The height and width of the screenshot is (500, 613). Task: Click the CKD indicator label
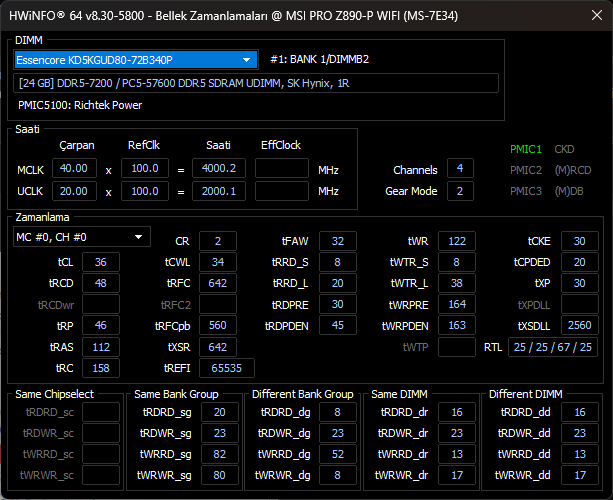coord(564,149)
